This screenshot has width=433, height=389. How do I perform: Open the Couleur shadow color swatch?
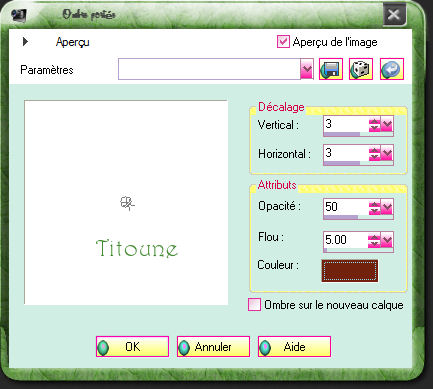click(350, 271)
